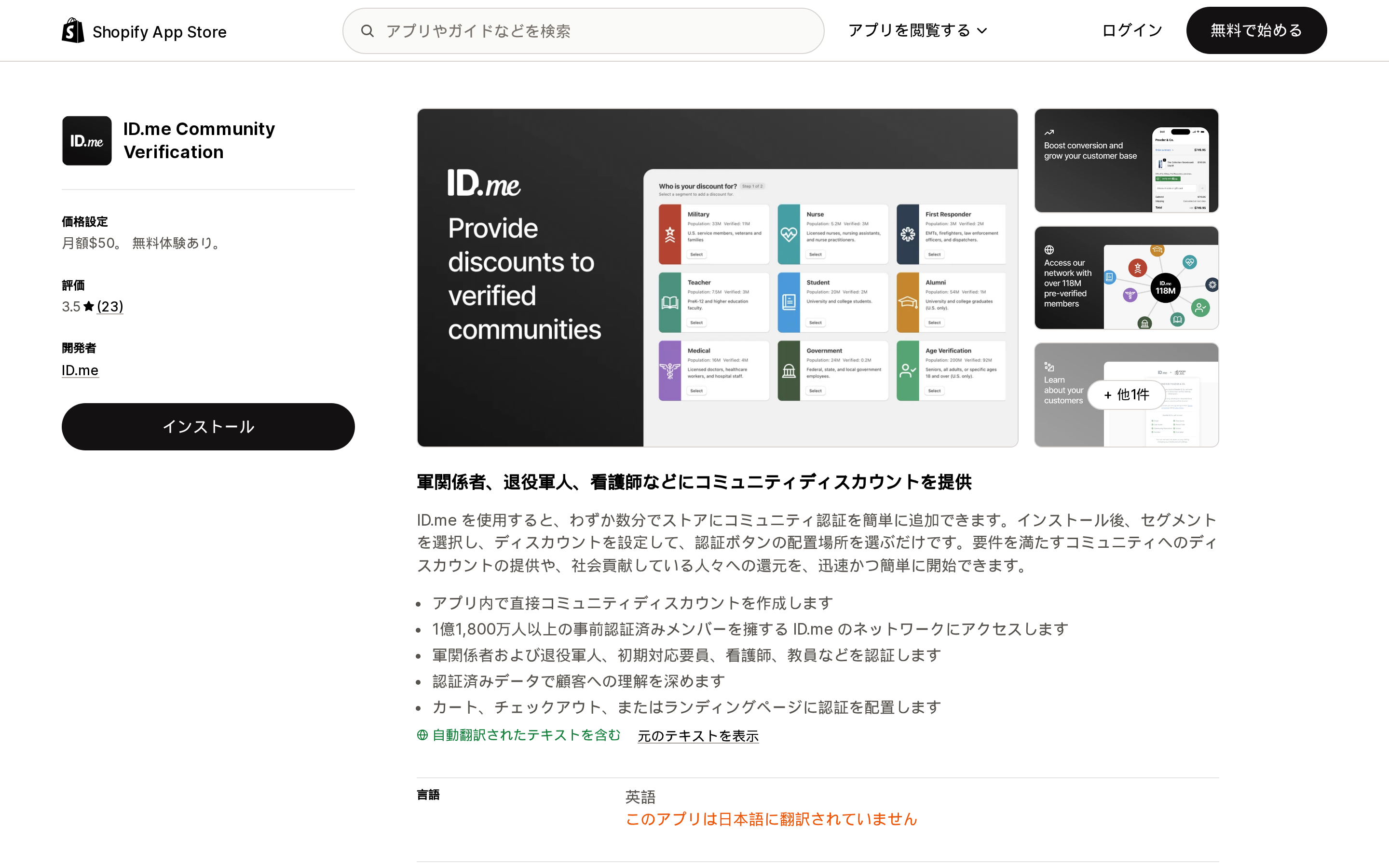1389x868 pixels.
Task: Click the large ID.me logo in screenshot
Action: tap(484, 183)
